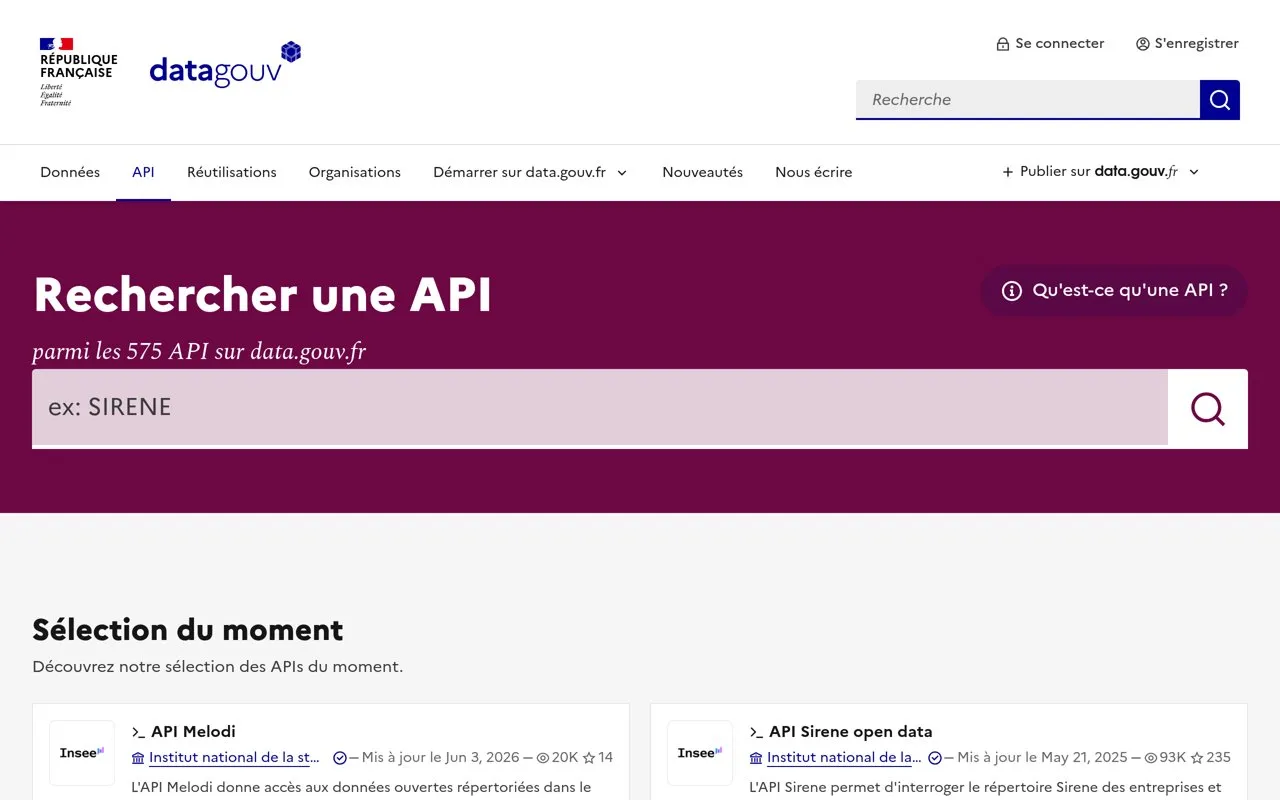This screenshot has height=800, width=1280.
Task: Open the Données menu item
Action: pyautogui.click(x=70, y=172)
